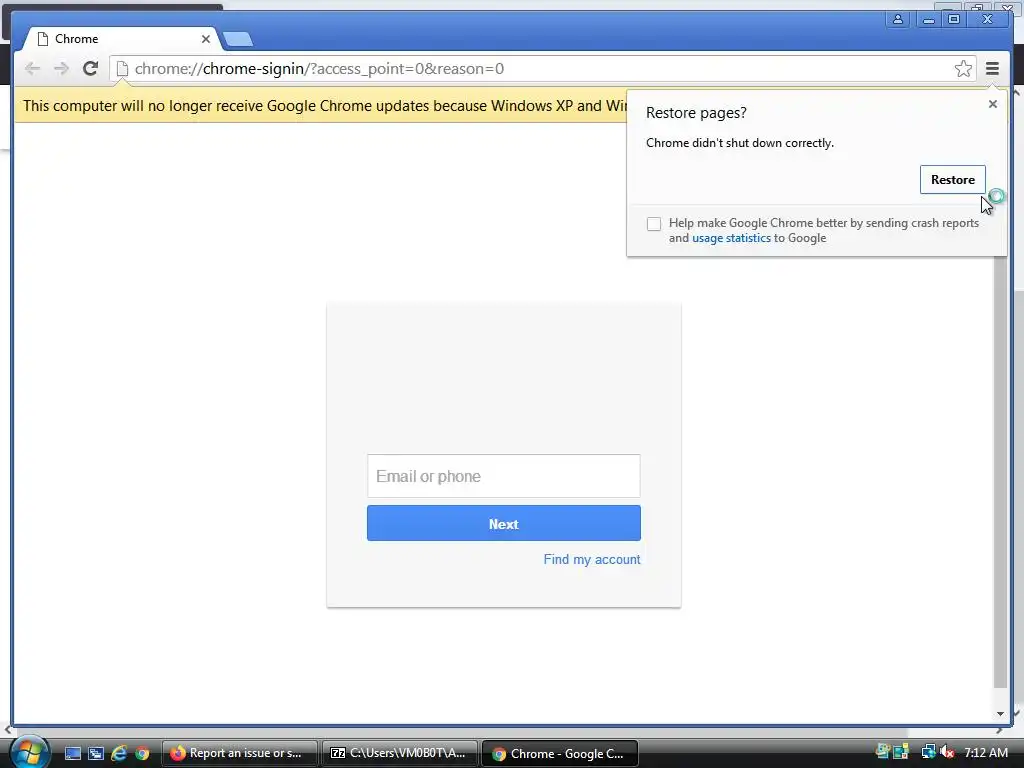Open a new tab
Viewport: 1024px width, 768px height.
[x=238, y=39]
